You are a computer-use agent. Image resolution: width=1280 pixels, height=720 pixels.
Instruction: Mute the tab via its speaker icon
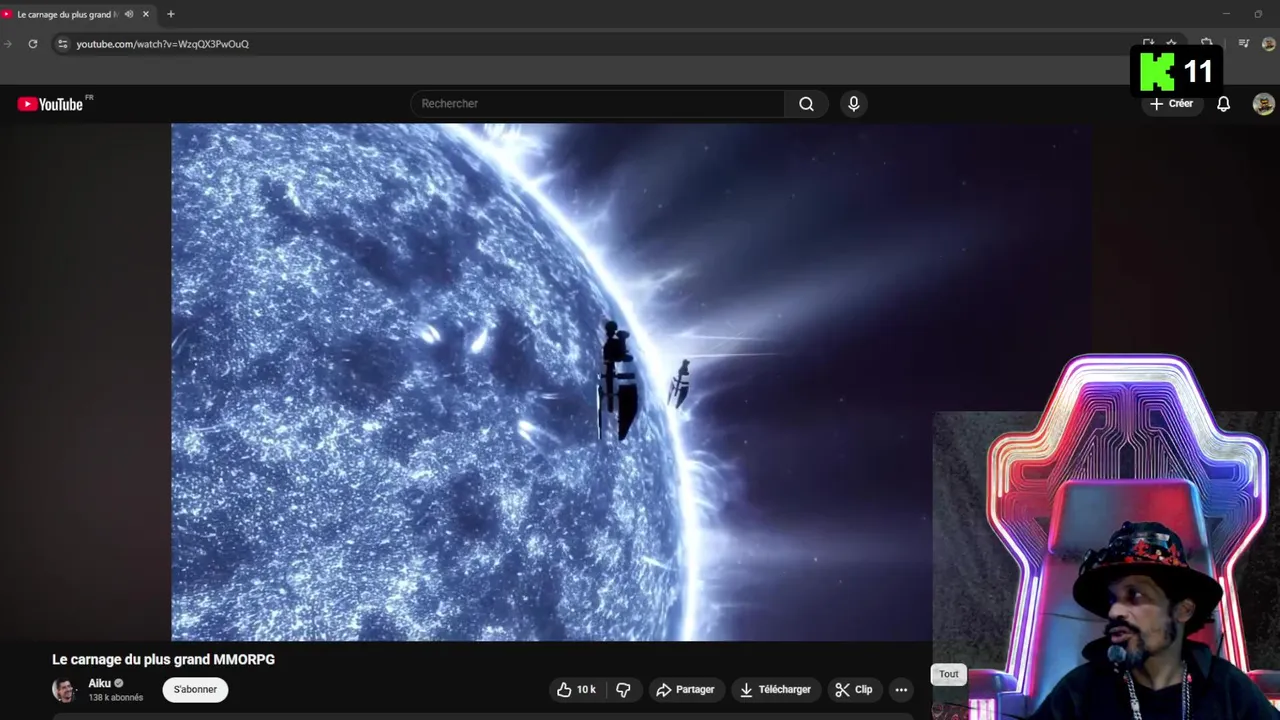coord(129,14)
